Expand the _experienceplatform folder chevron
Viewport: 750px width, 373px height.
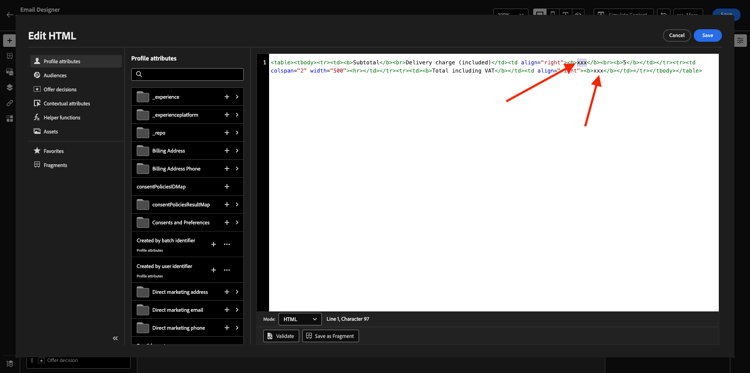point(237,115)
